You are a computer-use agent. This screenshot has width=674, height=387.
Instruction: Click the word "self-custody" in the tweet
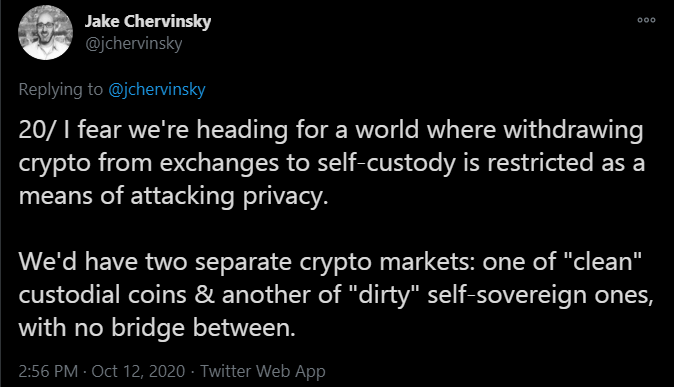pyautogui.click(x=386, y=163)
